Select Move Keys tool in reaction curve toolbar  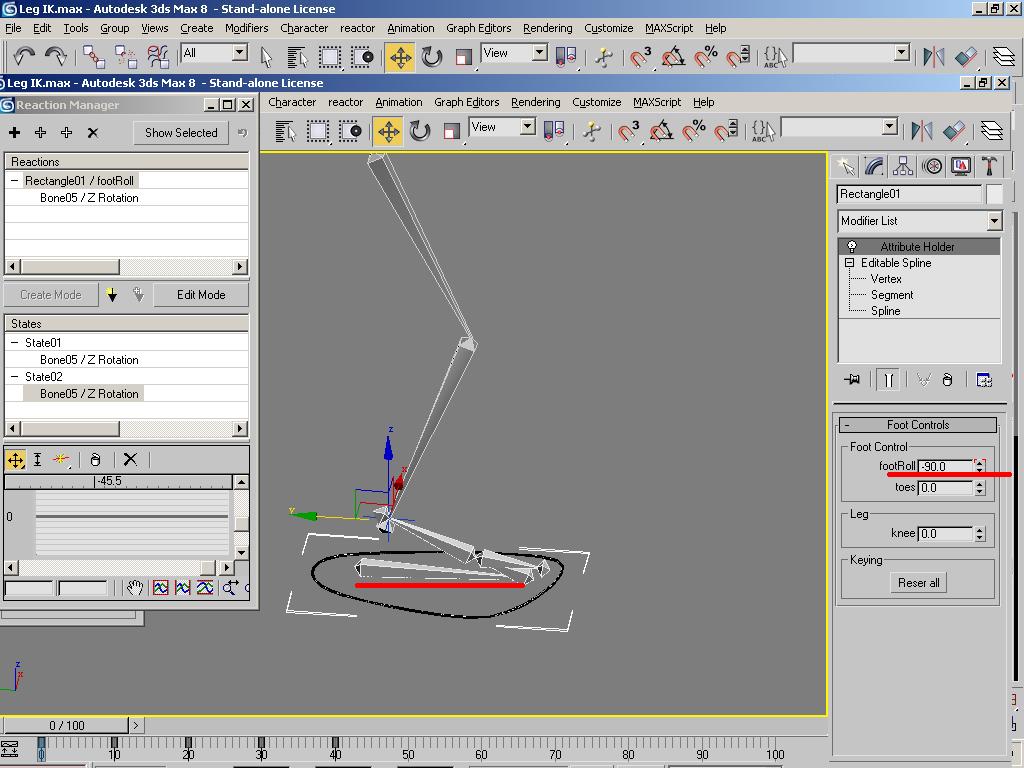click(x=15, y=460)
